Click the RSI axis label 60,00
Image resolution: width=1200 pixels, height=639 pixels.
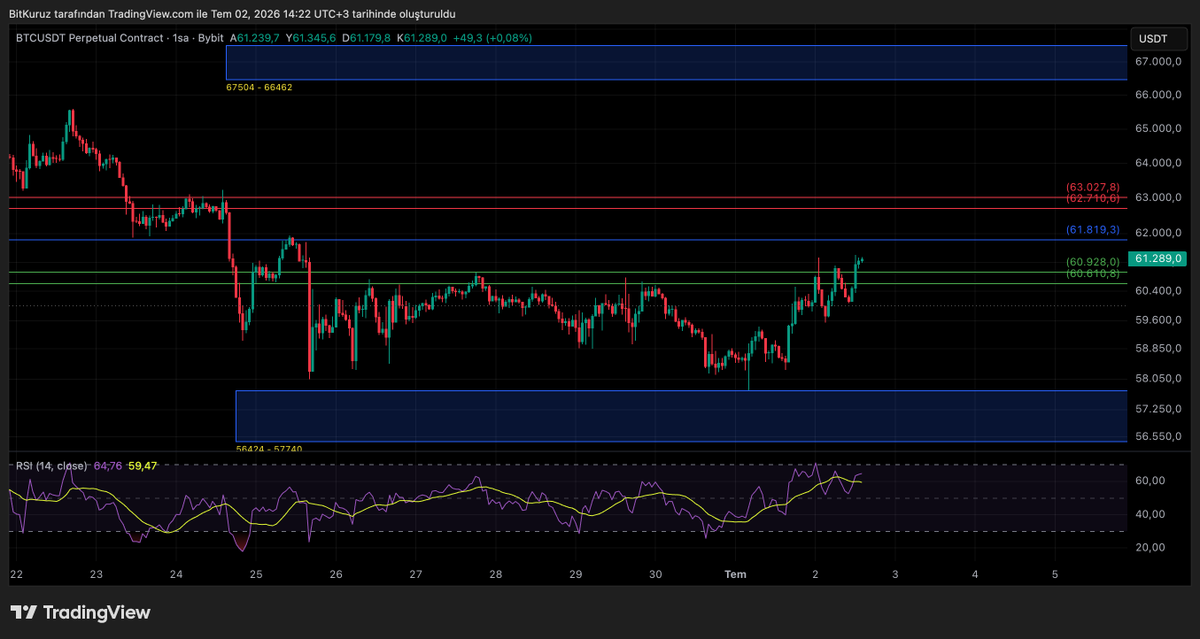click(1151, 480)
